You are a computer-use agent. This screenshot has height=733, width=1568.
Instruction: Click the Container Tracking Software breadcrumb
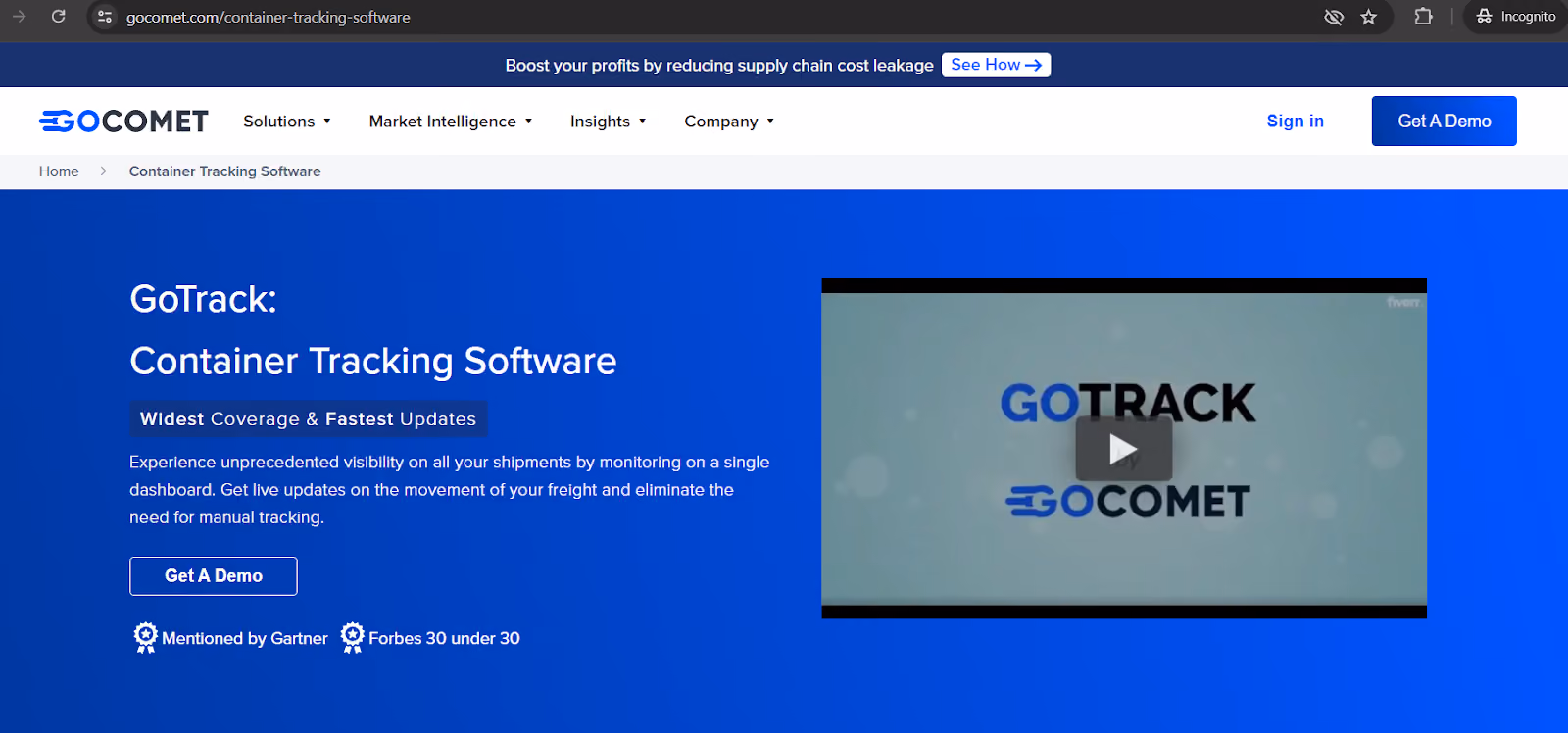tap(225, 171)
